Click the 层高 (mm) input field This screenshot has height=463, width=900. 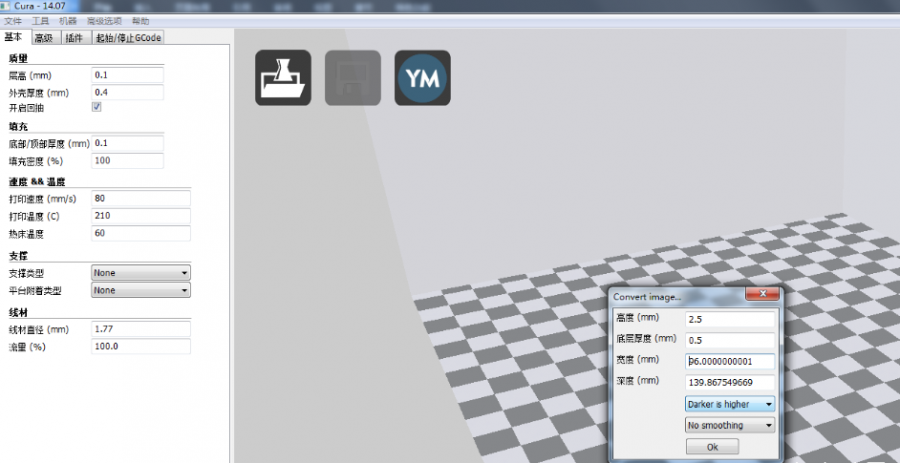click(x=127, y=75)
